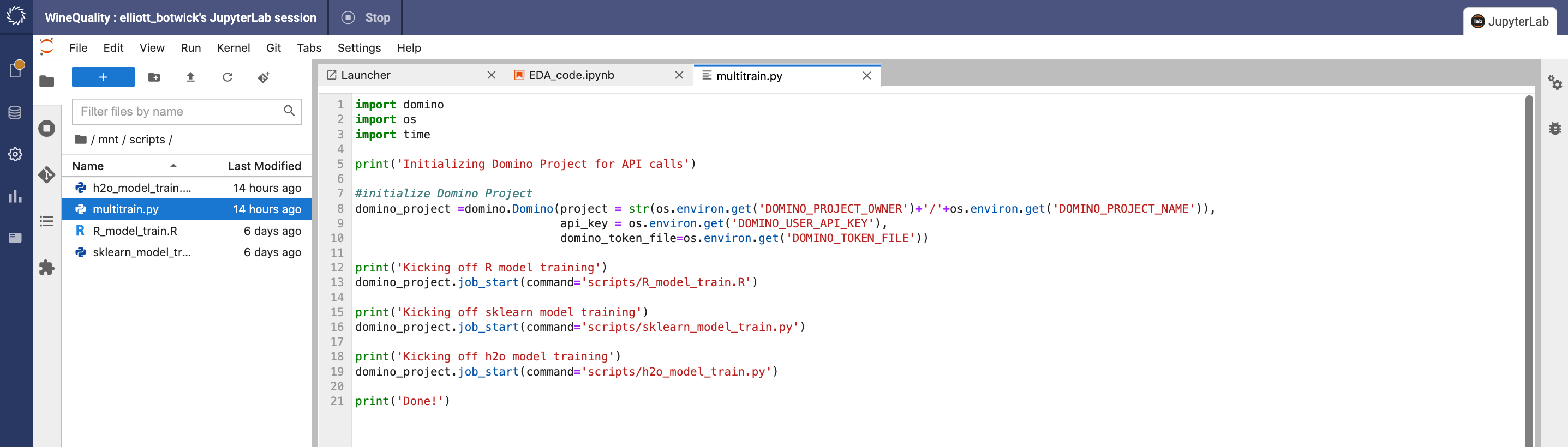Select sklearn_model_tr... file in list

click(187, 252)
